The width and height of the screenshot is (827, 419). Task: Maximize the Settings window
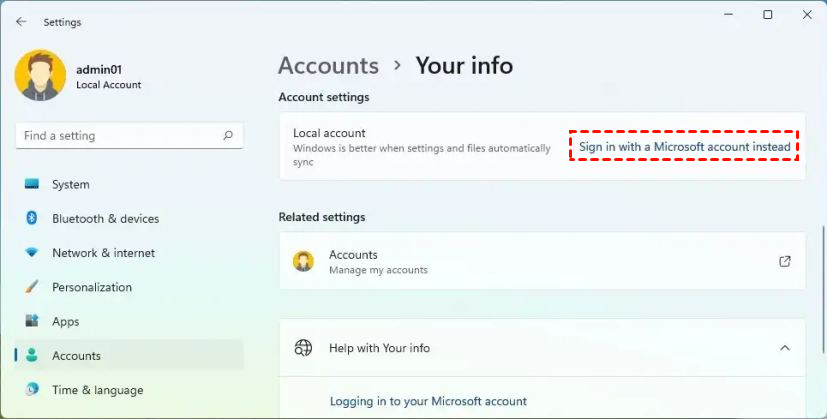pos(767,15)
